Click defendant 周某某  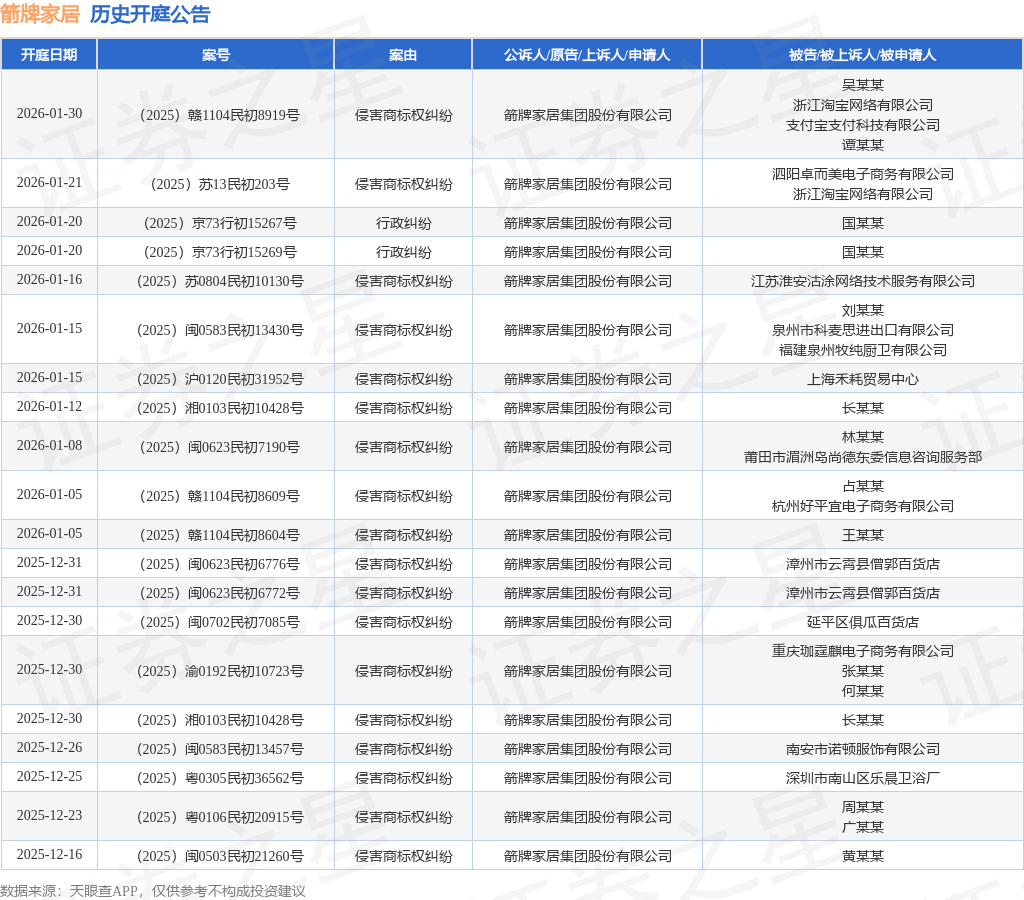(x=863, y=807)
